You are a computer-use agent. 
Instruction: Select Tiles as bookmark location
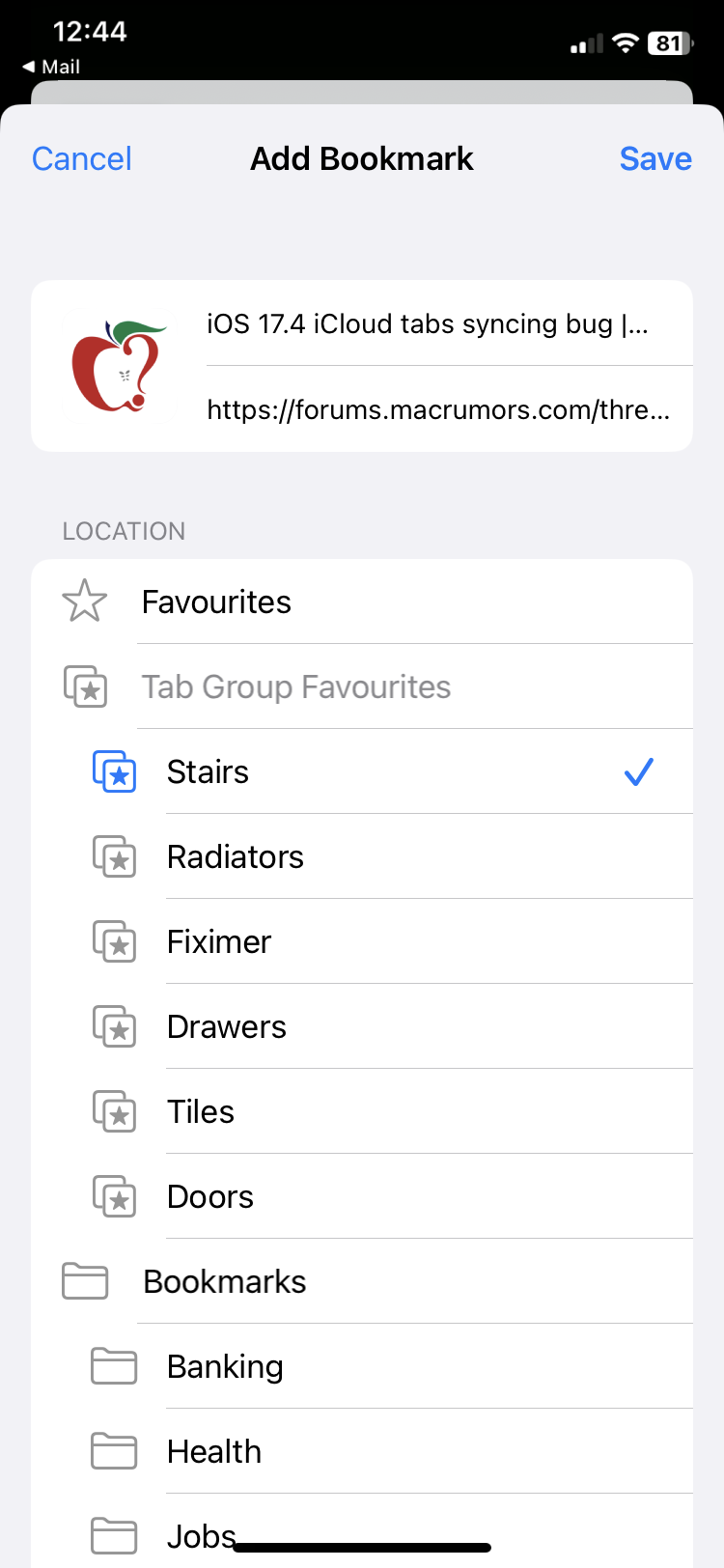[362, 1111]
